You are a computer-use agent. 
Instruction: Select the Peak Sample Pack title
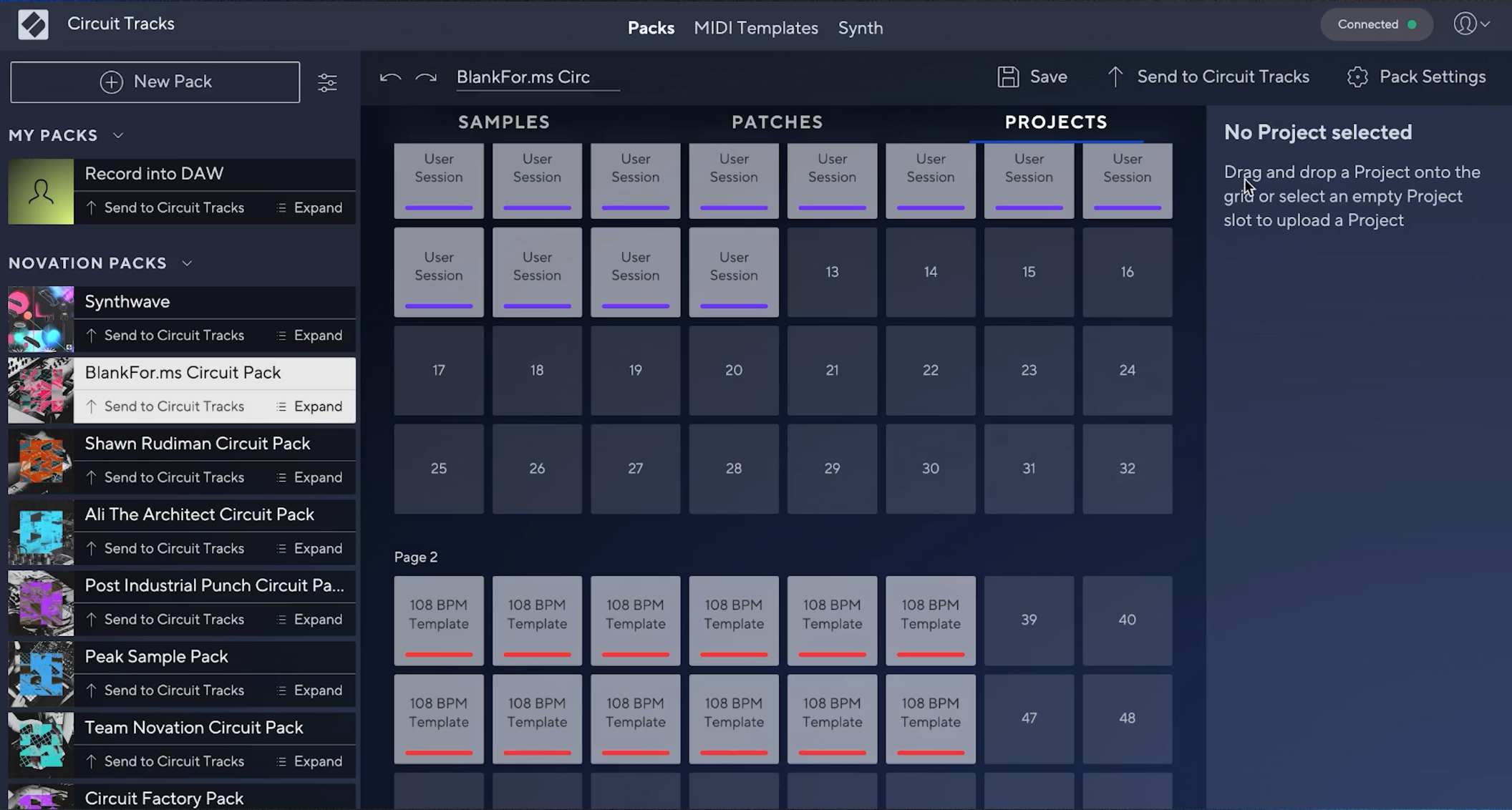pos(157,657)
